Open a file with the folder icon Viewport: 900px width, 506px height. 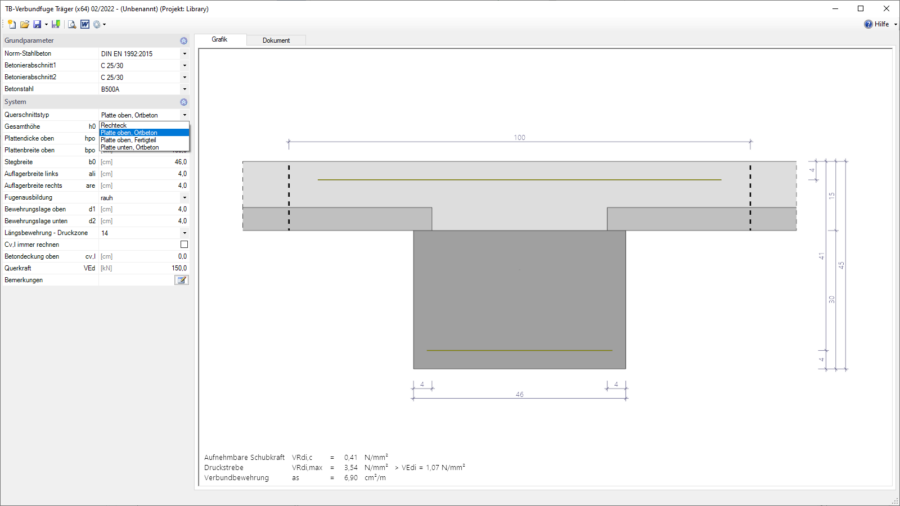23,24
